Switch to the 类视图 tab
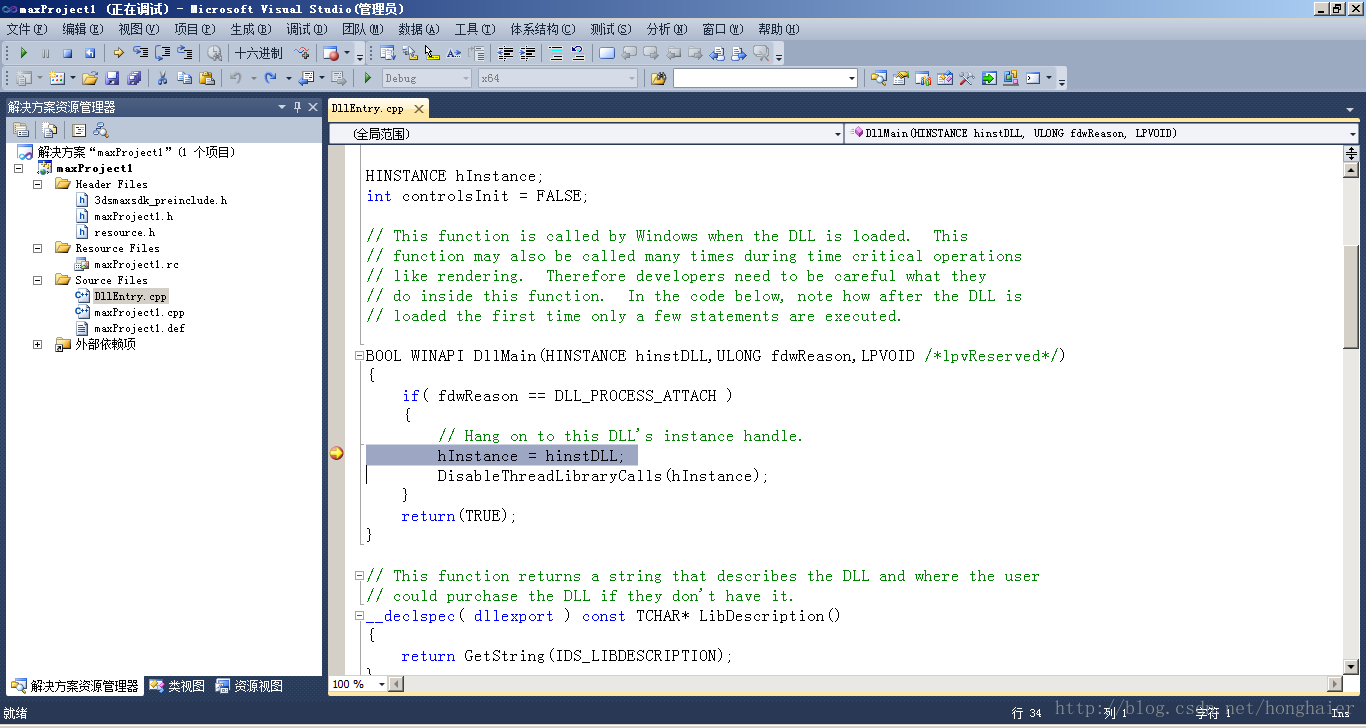The height and width of the screenshot is (728, 1366). click(x=178, y=686)
